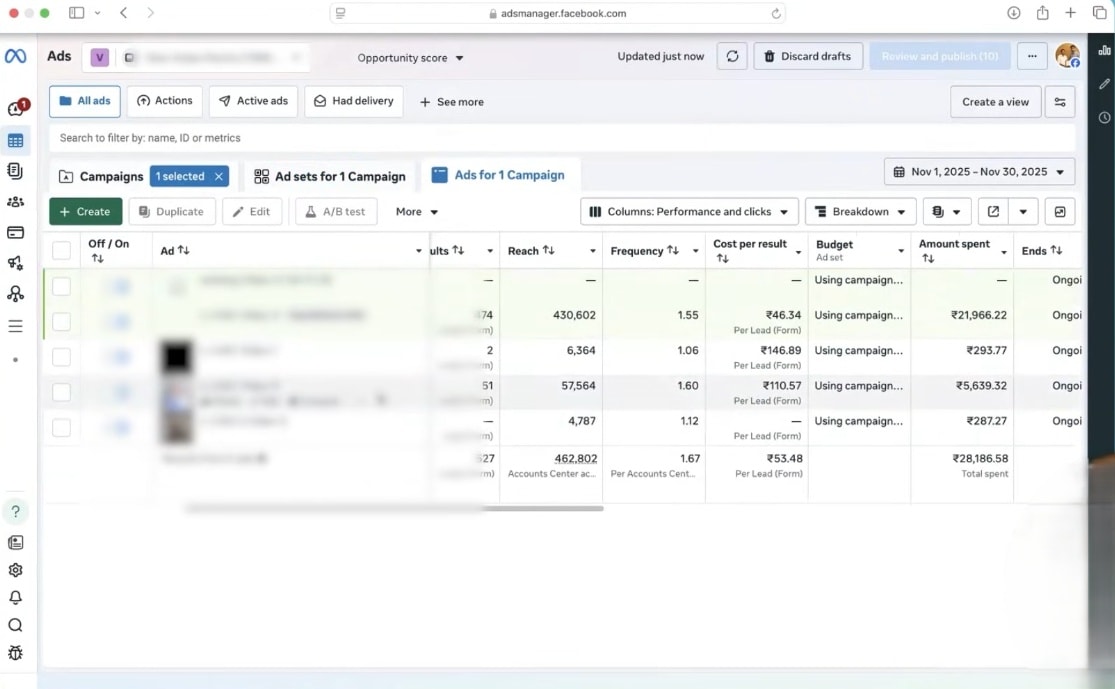1115x689 pixels.
Task: Open the Nov 1 – Nov 30 date range picker
Action: point(979,172)
